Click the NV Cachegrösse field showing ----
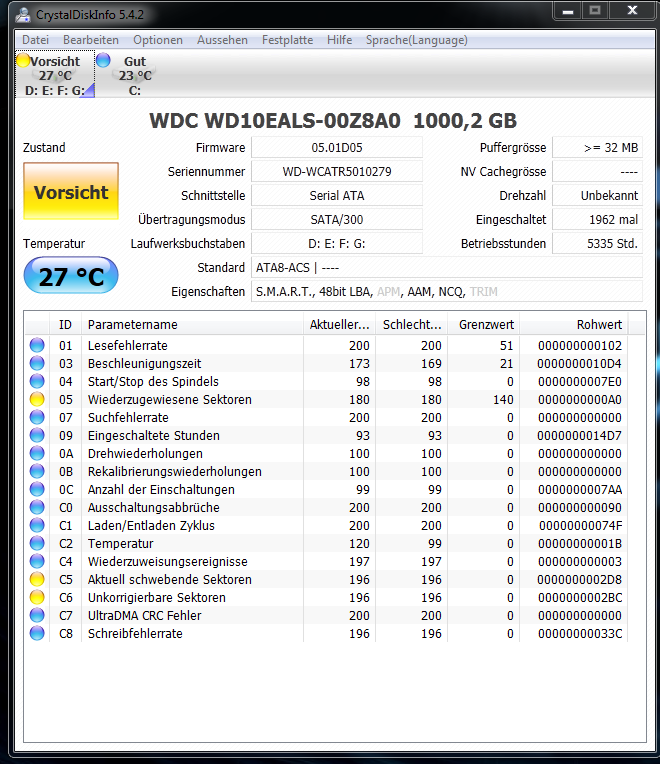Screen dimensions: 660x764 pyautogui.click(x=597, y=172)
